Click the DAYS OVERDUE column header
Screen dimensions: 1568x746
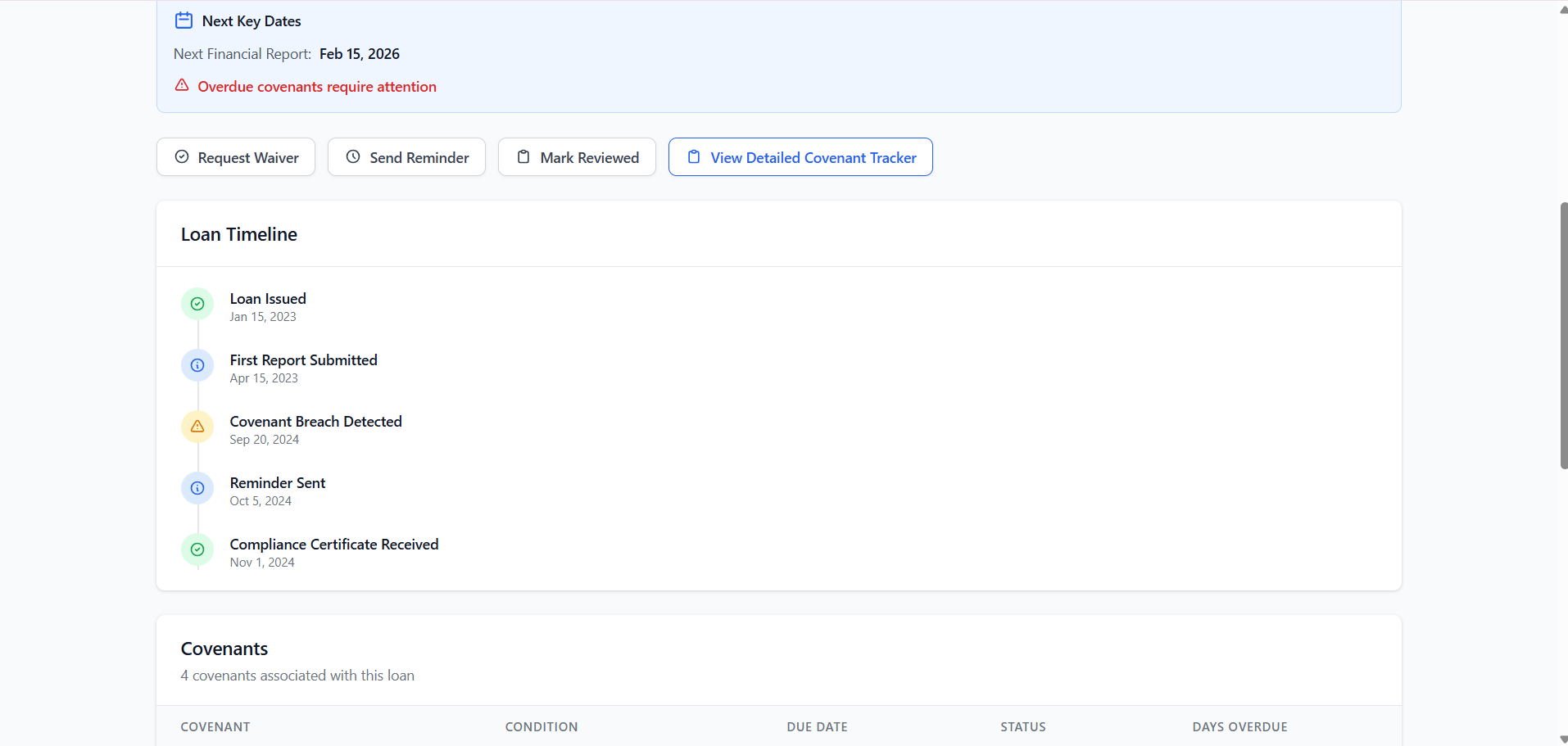tap(1240, 727)
